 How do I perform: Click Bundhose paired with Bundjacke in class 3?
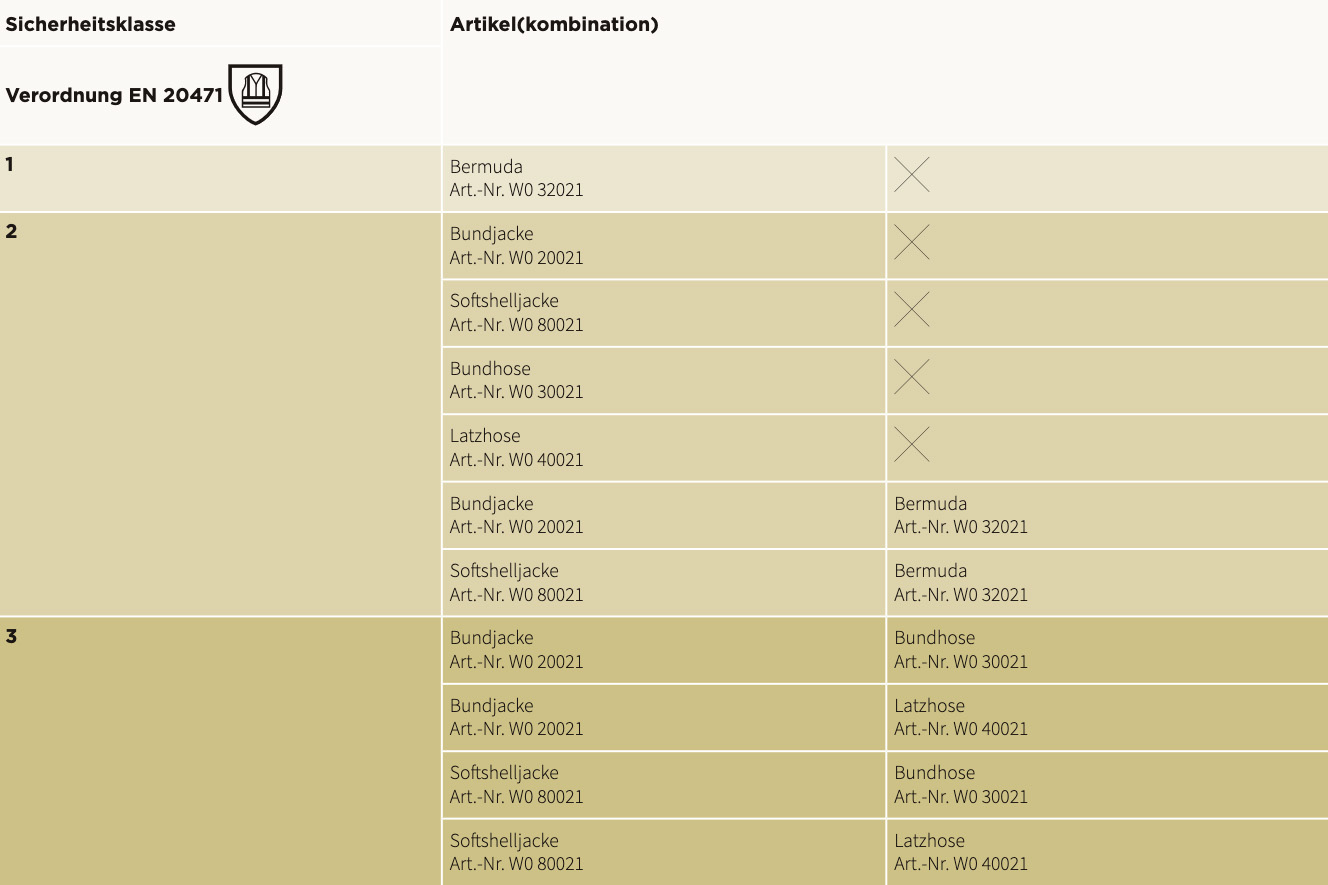[961, 649]
